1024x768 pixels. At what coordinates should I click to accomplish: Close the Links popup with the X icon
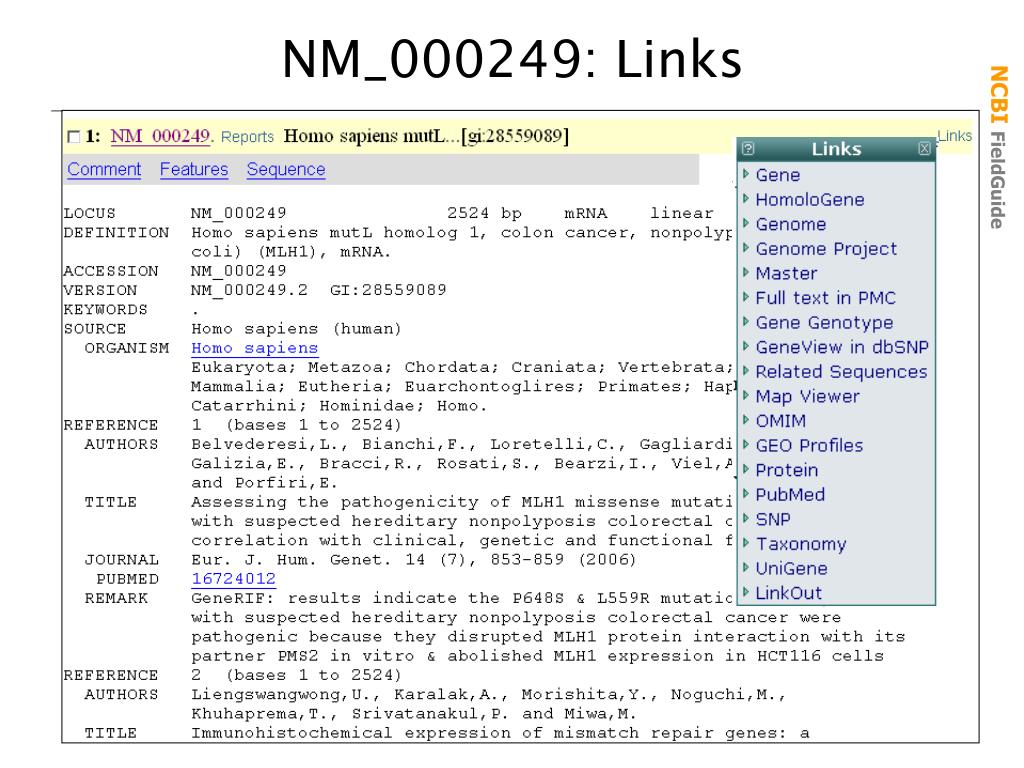[924, 148]
